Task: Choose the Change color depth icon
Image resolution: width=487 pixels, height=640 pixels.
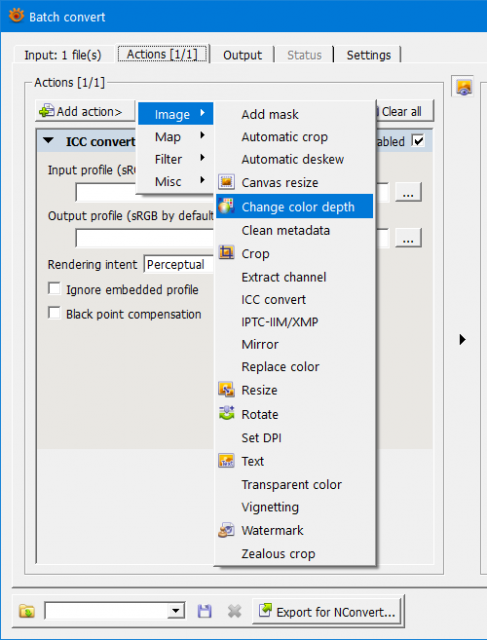Action: point(226,206)
